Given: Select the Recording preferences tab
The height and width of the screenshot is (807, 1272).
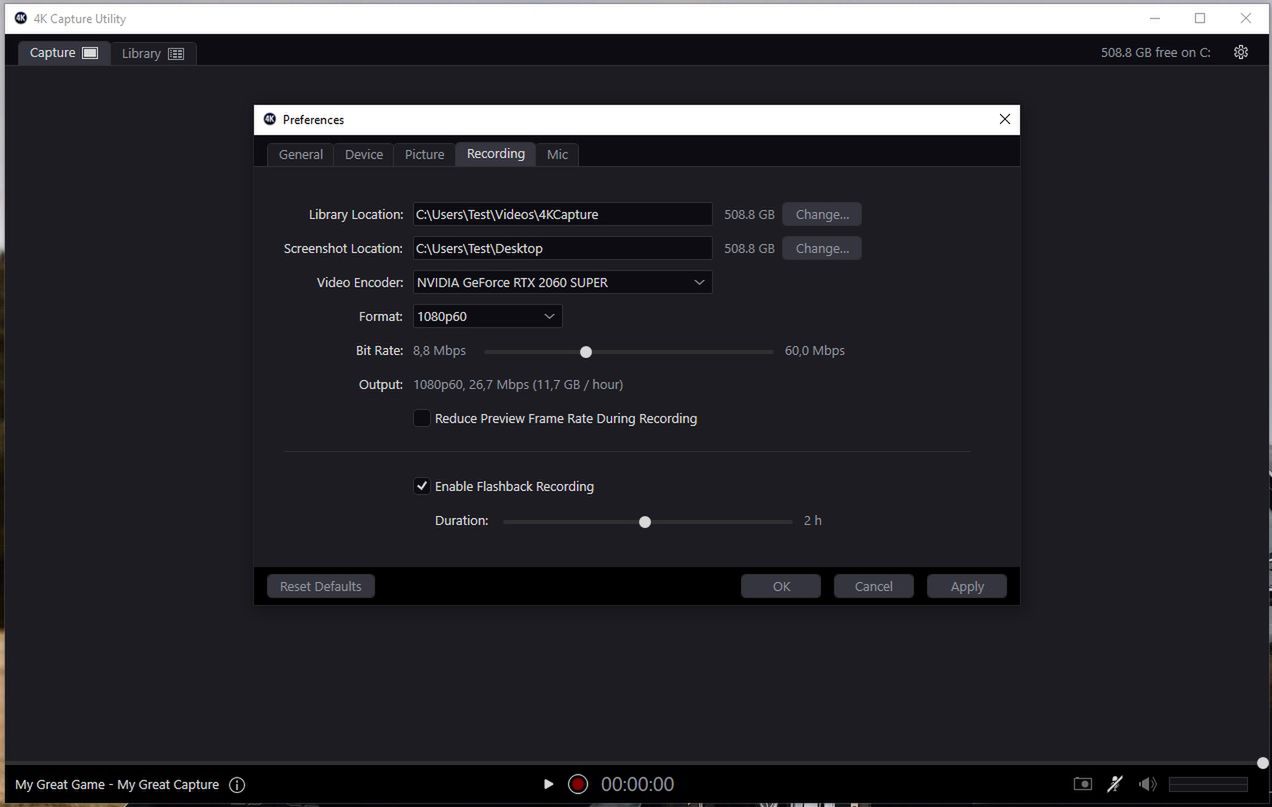Looking at the screenshot, I should tap(496, 154).
